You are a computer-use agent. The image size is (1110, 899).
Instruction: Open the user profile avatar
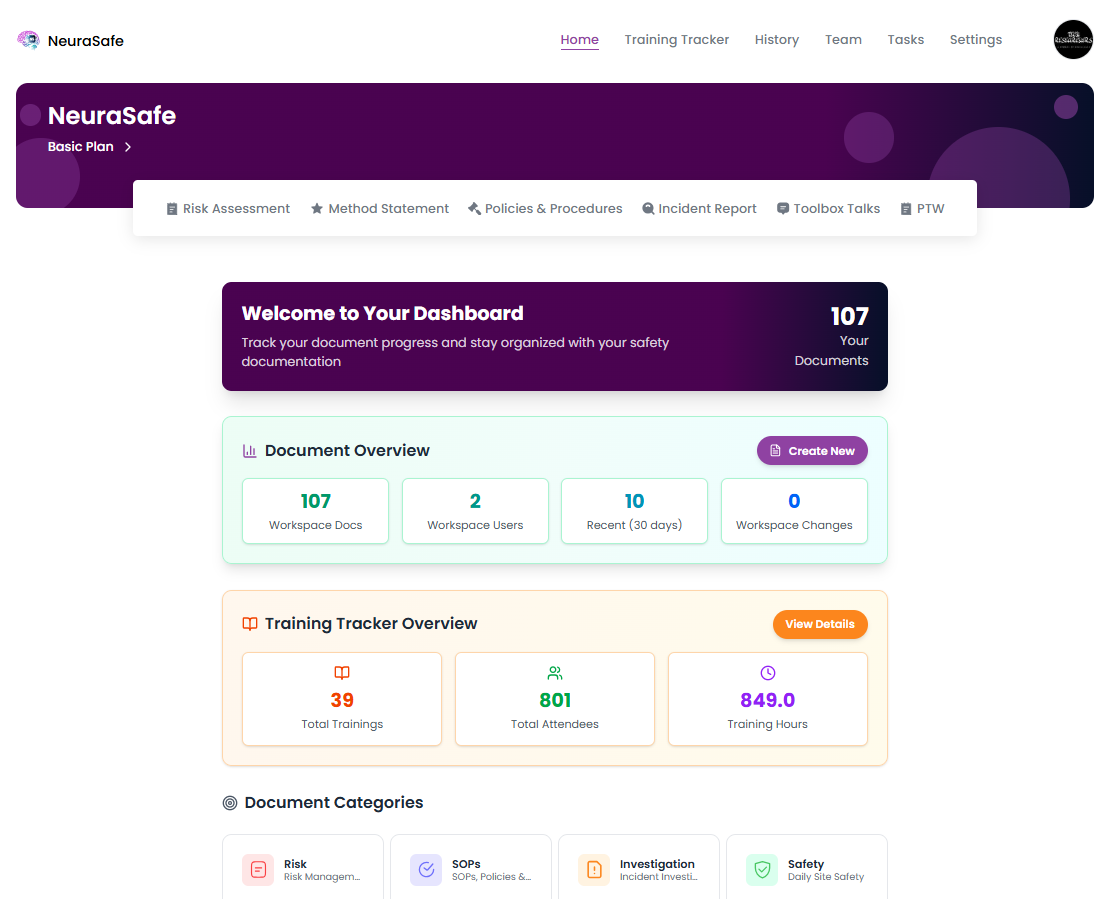[x=1073, y=40]
